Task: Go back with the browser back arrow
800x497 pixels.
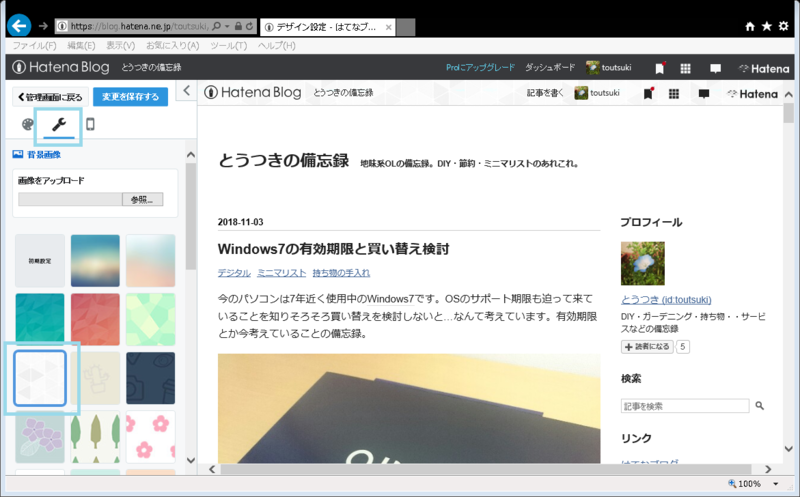Action: [x=19, y=26]
